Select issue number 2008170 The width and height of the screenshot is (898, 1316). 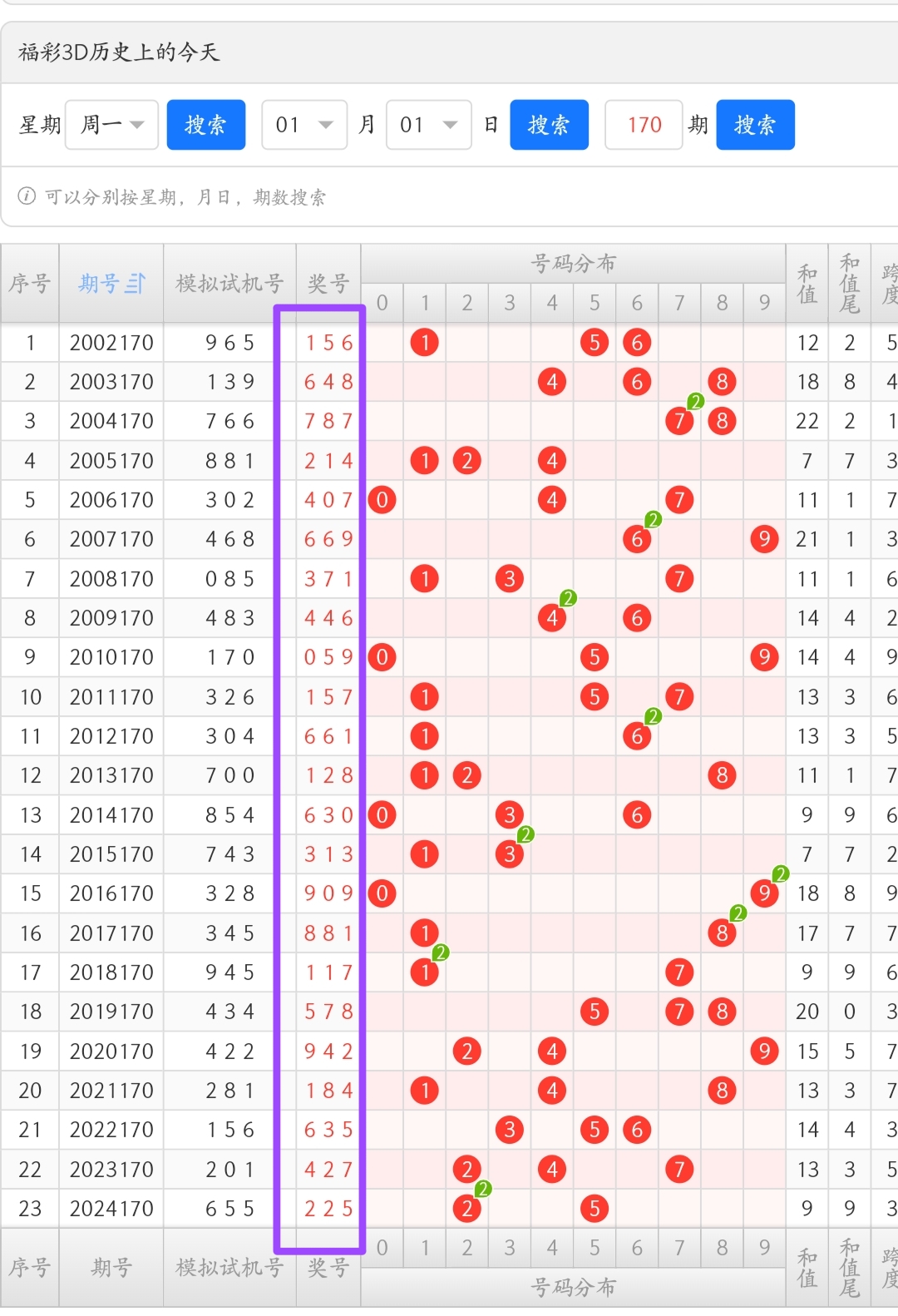coord(111,579)
